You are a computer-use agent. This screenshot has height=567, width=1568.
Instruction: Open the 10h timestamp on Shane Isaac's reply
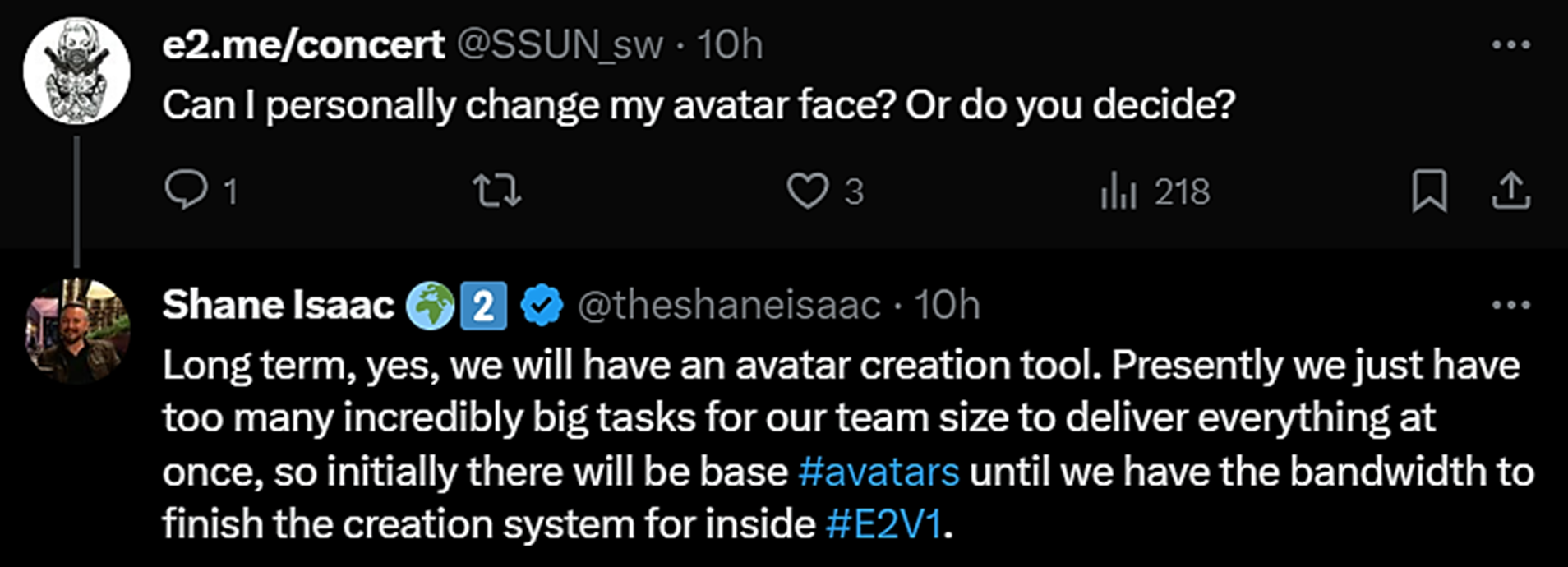(x=948, y=305)
